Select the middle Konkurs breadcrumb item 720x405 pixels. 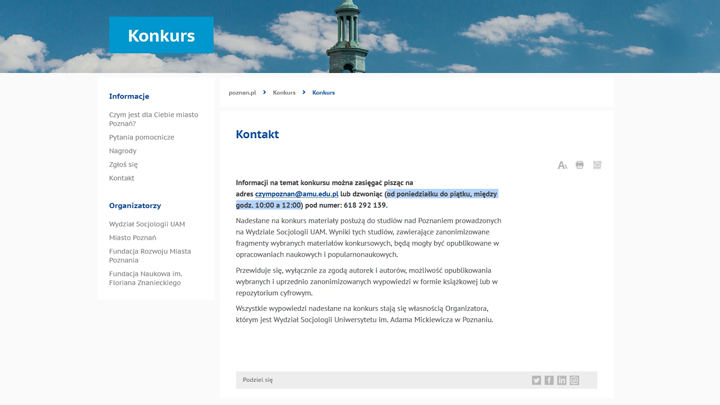(284, 93)
